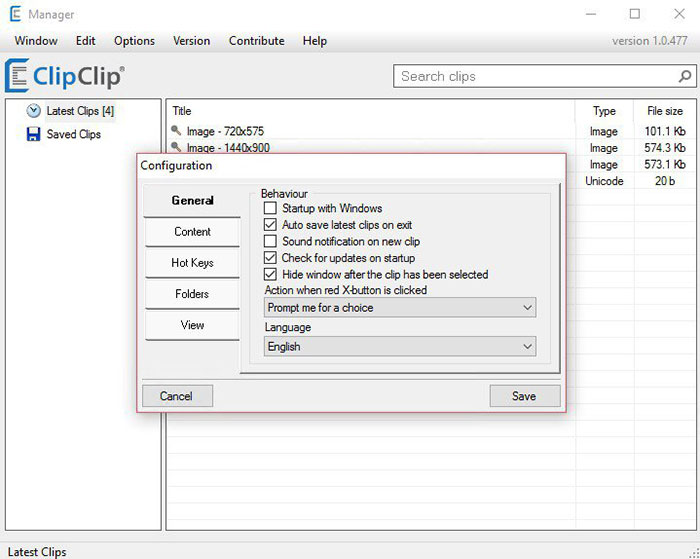The width and height of the screenshot is (700, 559).
Task: Click the Search clips input field
Action: [535, 76]
